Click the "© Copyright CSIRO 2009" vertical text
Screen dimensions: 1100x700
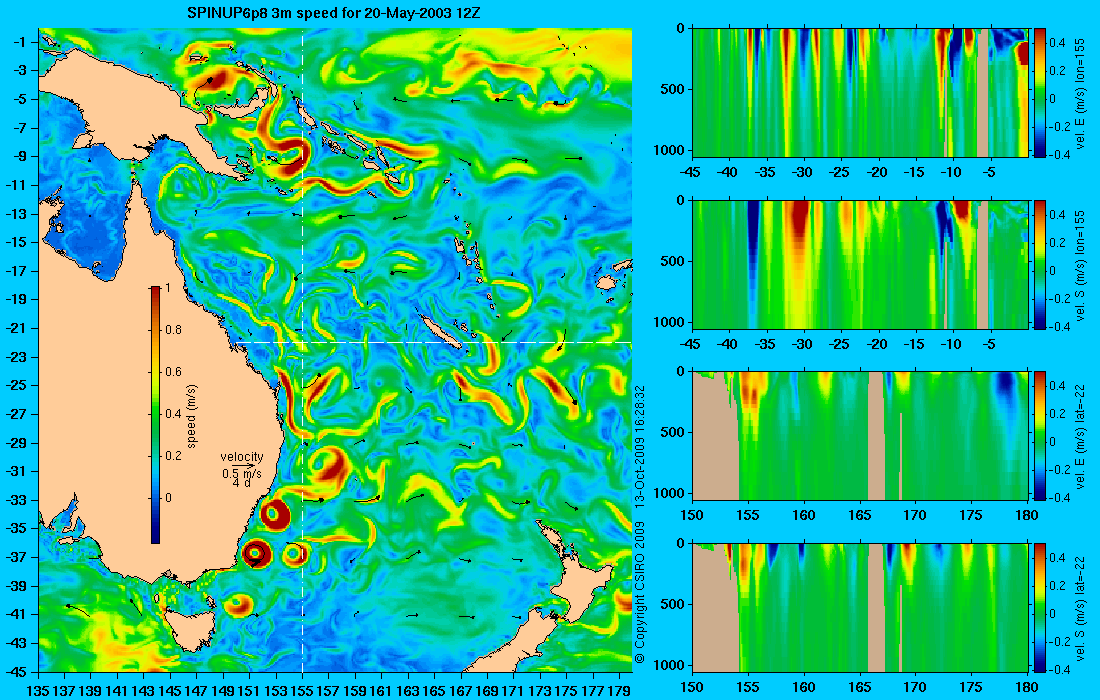pos(639,593)
